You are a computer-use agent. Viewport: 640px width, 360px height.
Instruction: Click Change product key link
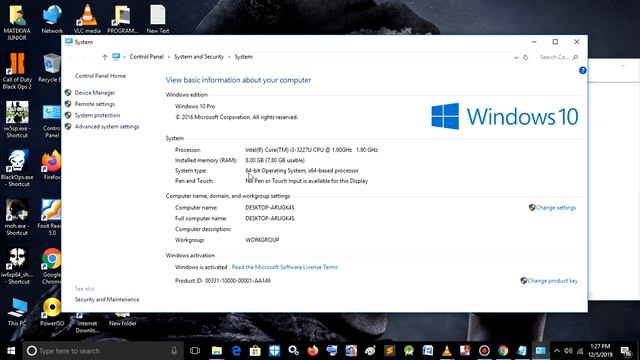pyautogui.click(x=552, y=281)
